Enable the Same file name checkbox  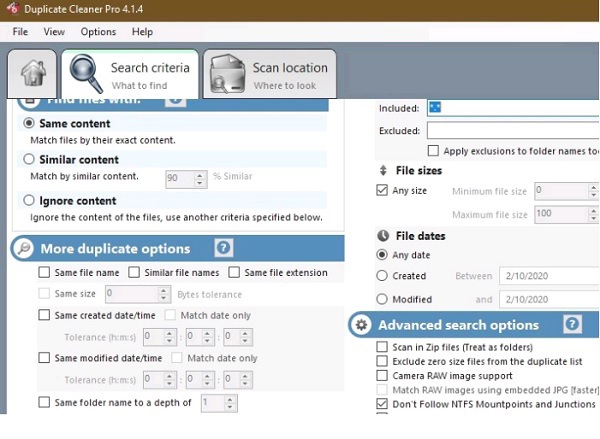tap(44, 273)
